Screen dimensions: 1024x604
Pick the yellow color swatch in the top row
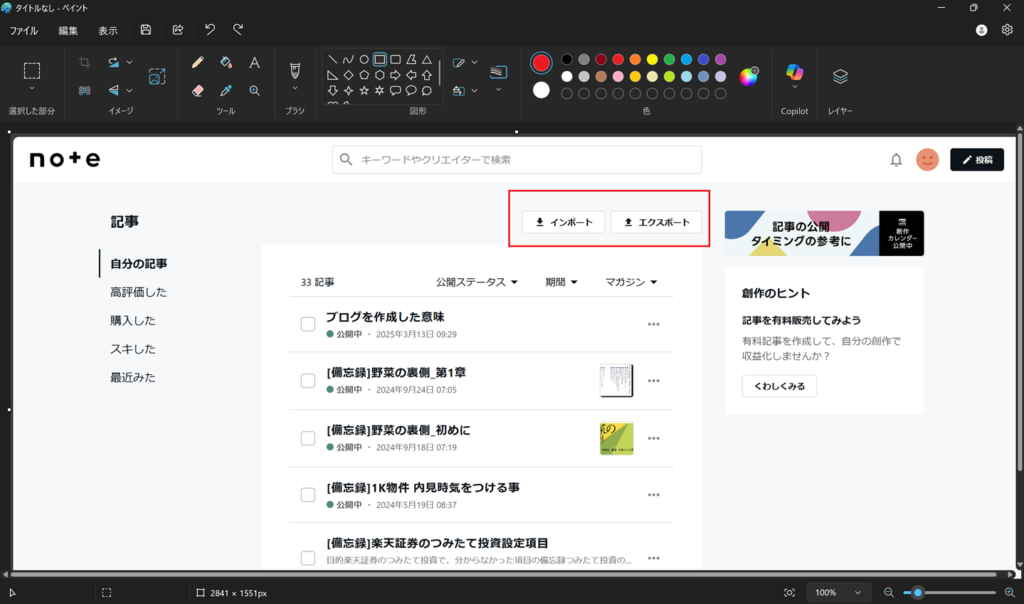click(652, 59)
